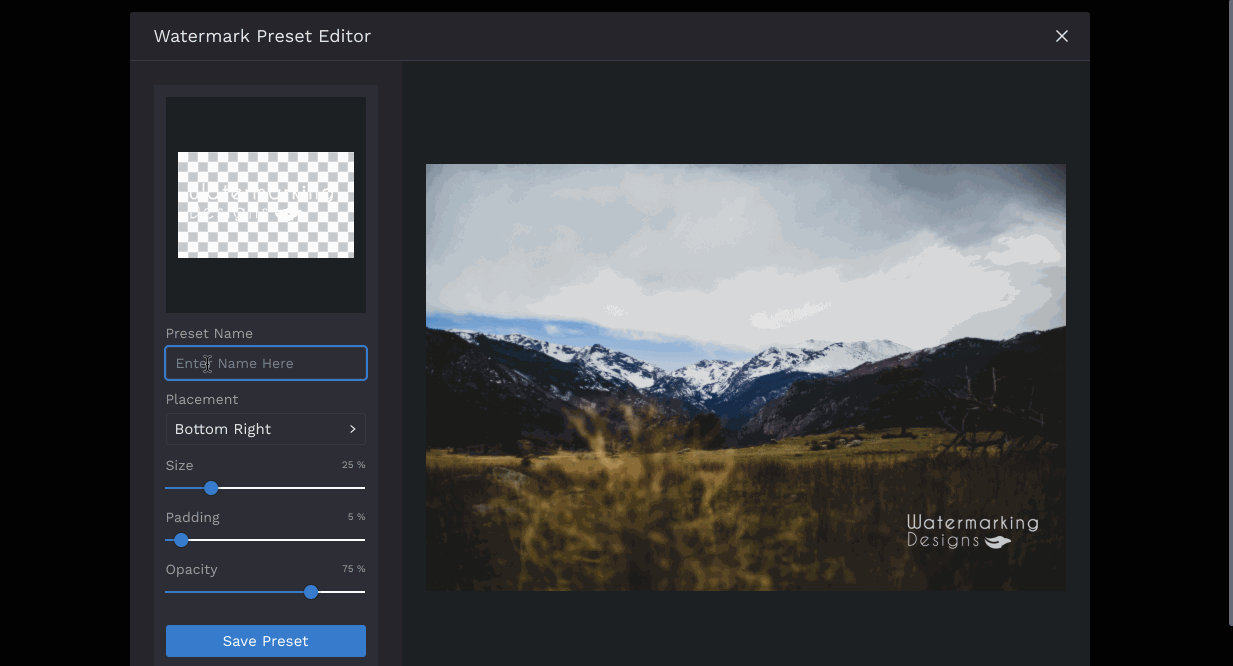Click the Size slider handle
This screenshot has width=1233, height=666.
pyautogui.click(x=211, y=488)
